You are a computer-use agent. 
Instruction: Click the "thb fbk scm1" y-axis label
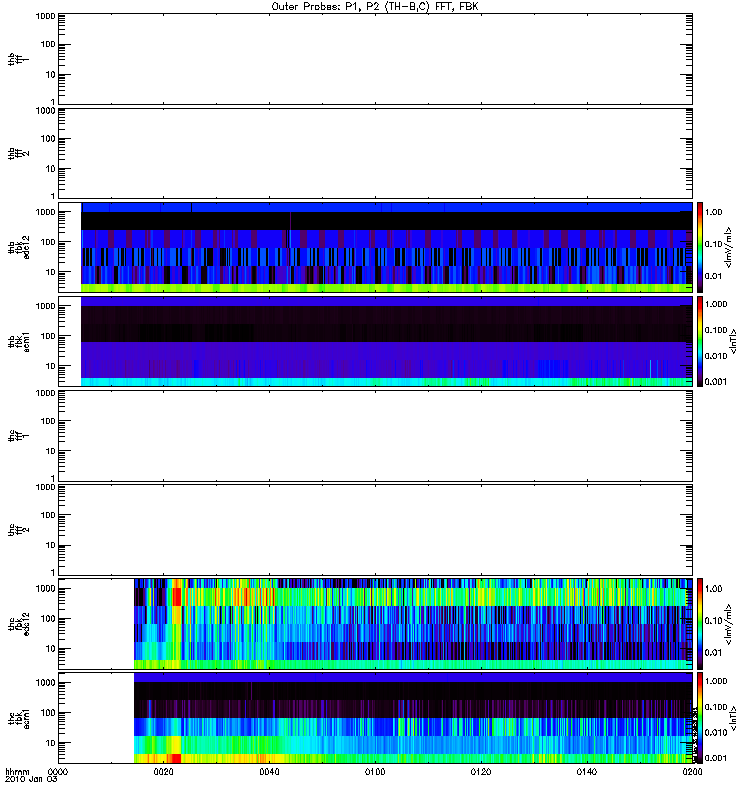click(x=19, y=341)
